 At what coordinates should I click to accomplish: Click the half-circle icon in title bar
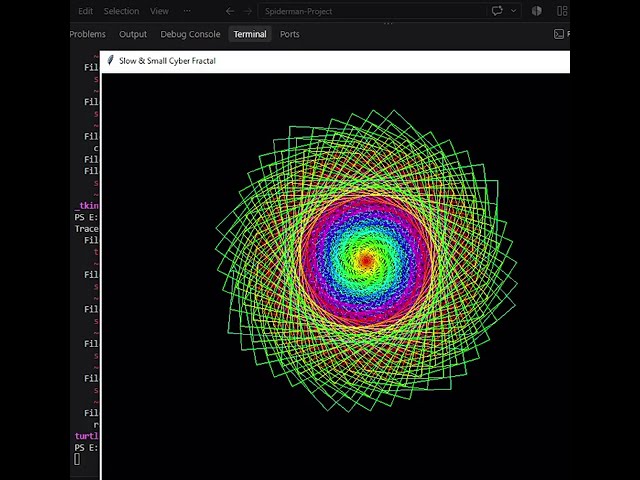(x=536, y=11)
